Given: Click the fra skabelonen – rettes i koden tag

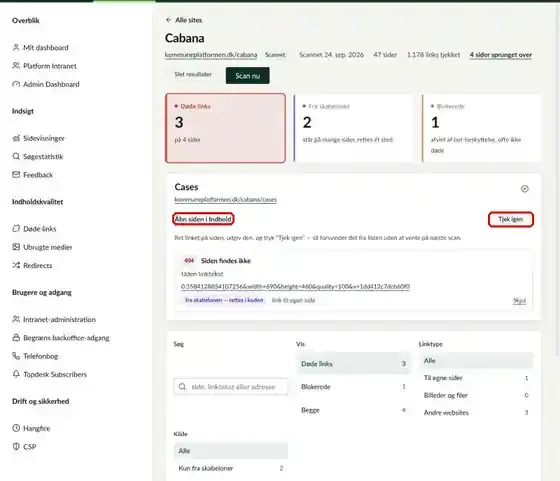Looking at the screenshot, I should pos(224,300).
